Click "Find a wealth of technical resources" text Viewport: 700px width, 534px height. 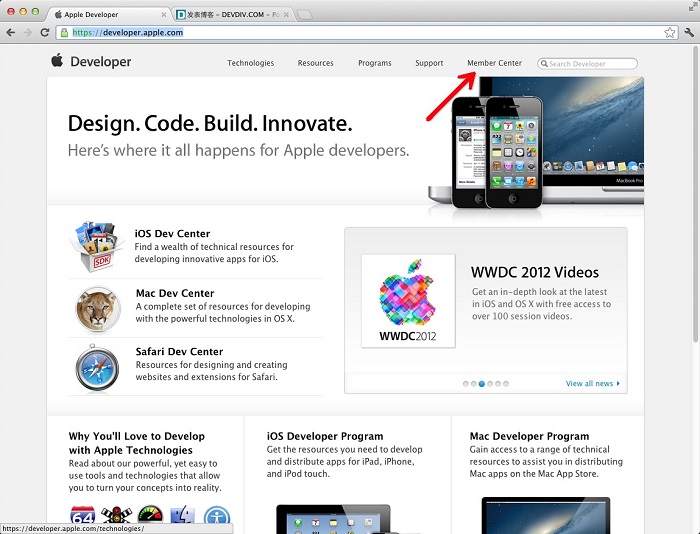point(214,253)
